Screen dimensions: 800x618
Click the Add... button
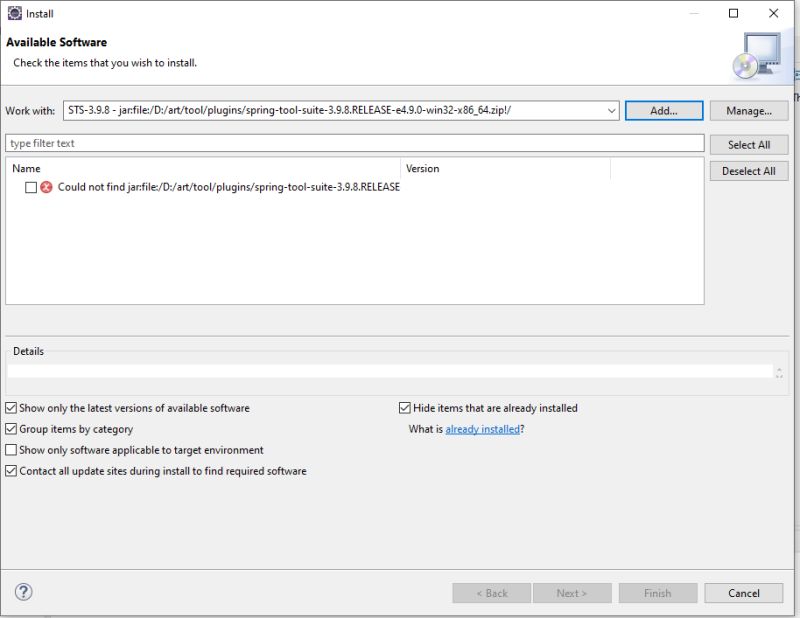pos(664,111)
